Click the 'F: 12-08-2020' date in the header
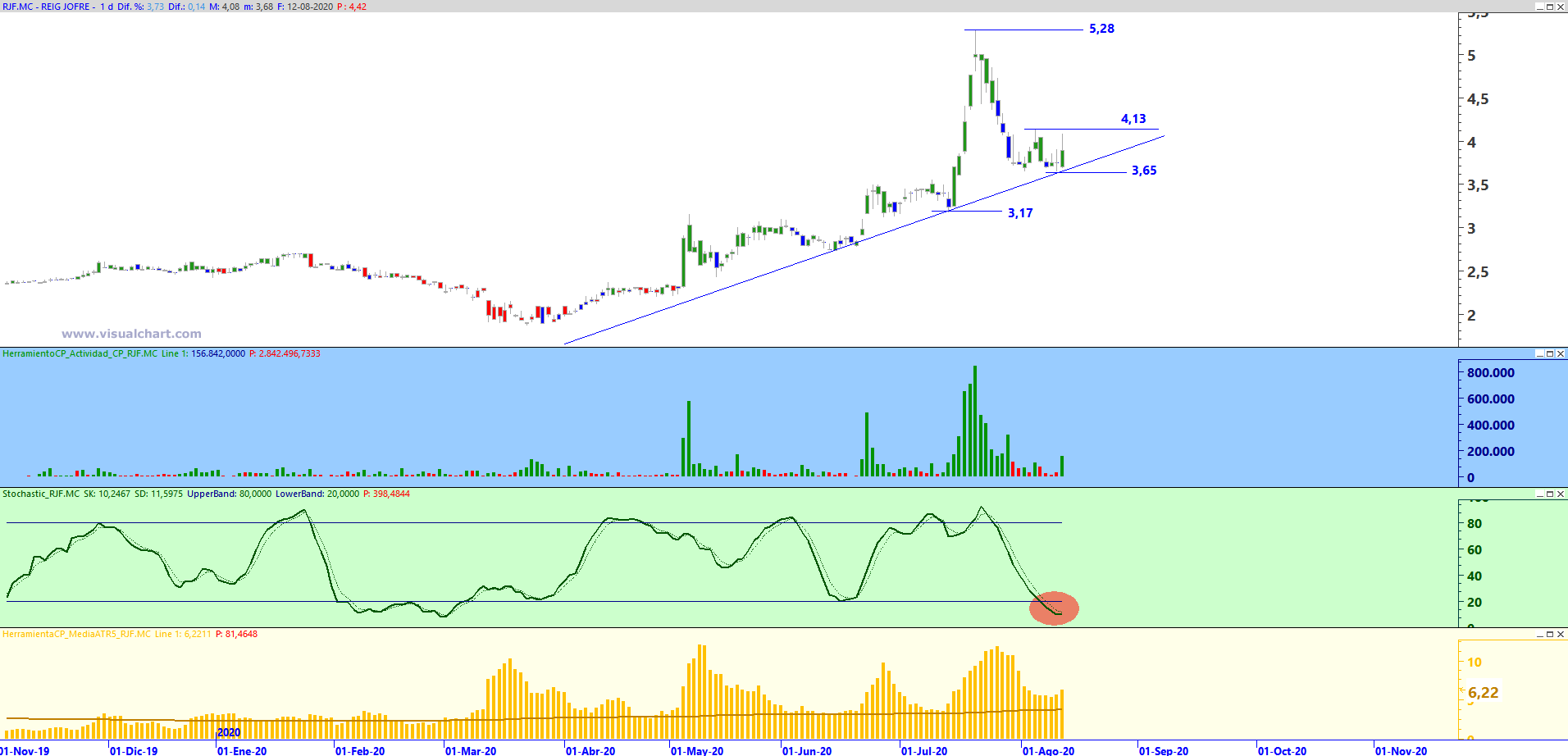 click(305, 7)
